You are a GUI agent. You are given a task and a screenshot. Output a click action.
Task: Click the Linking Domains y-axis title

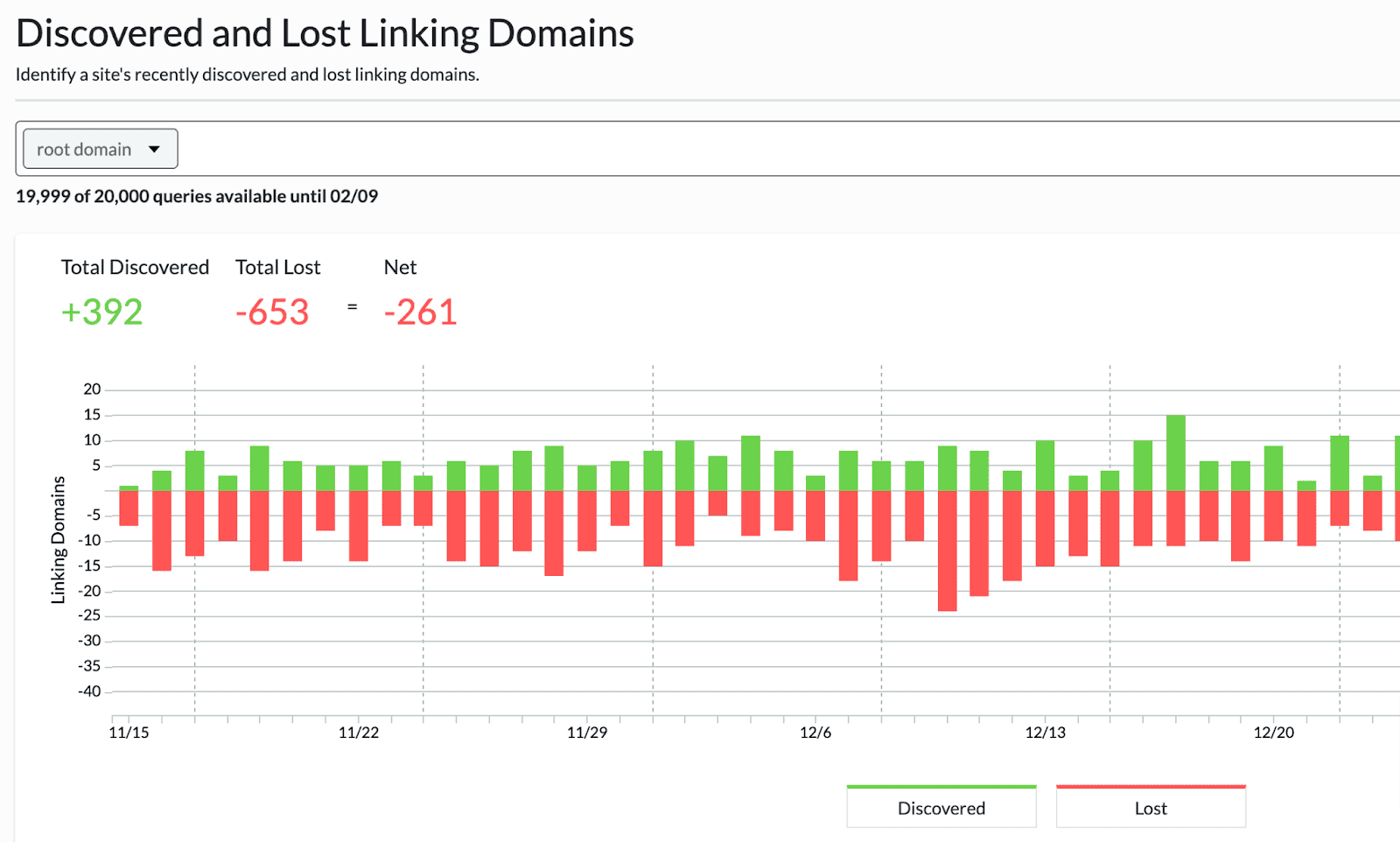tap(59, 540)
